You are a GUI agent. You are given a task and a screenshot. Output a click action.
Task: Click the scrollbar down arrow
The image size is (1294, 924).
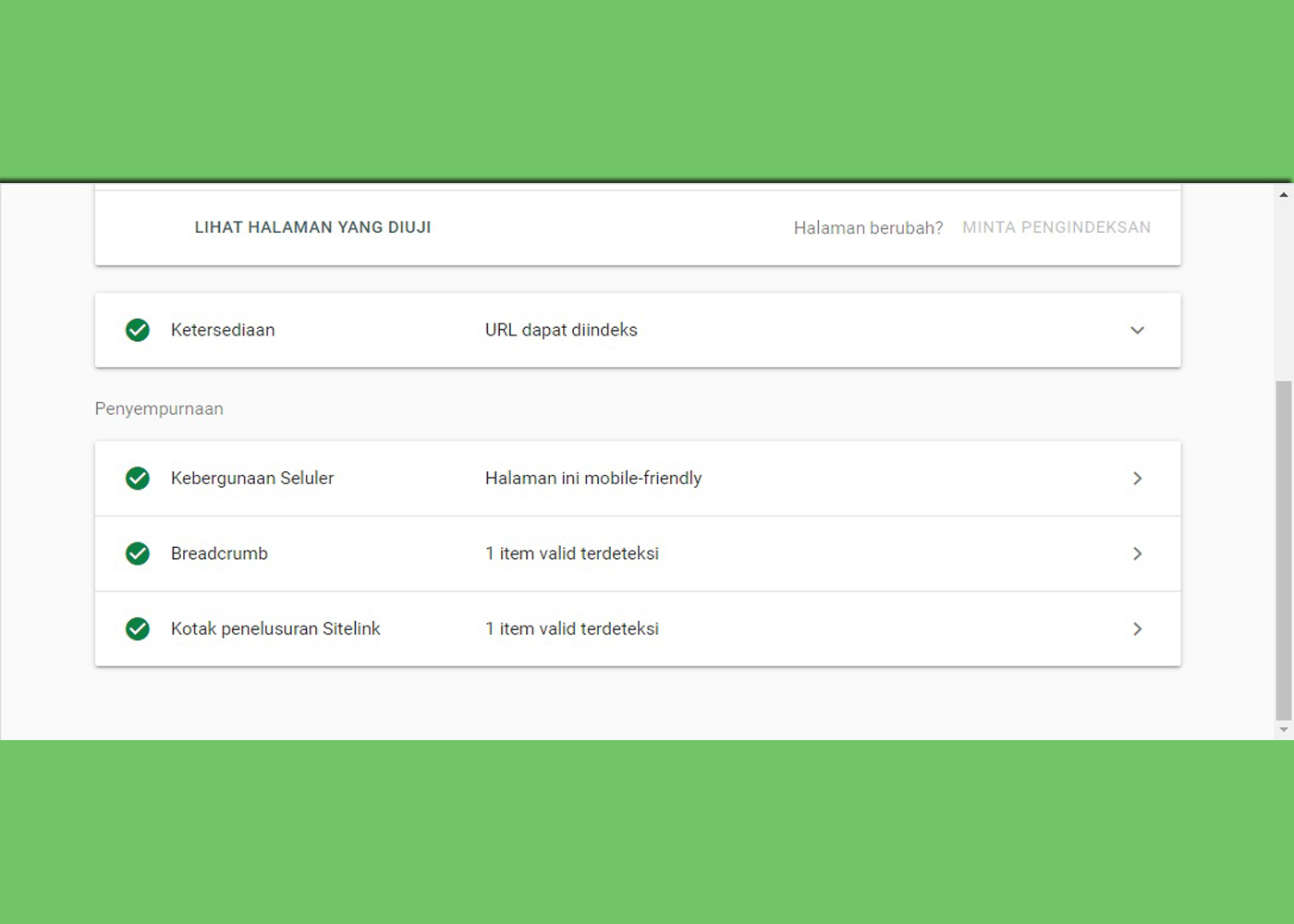1284,731
